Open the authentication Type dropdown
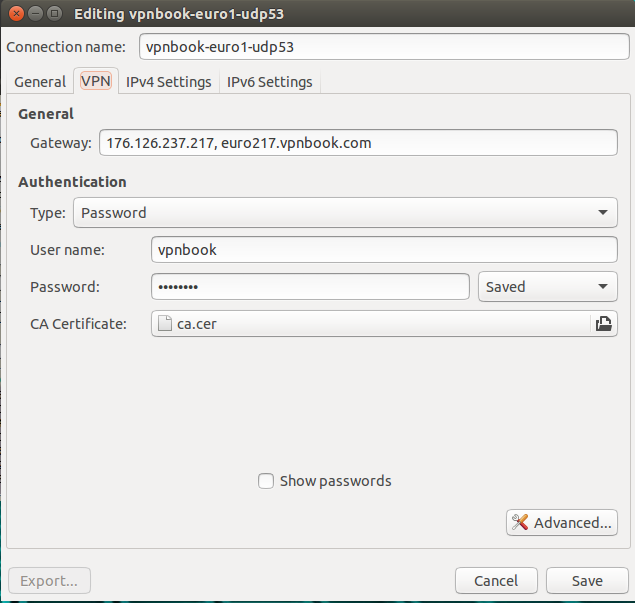 click(345, 213)
